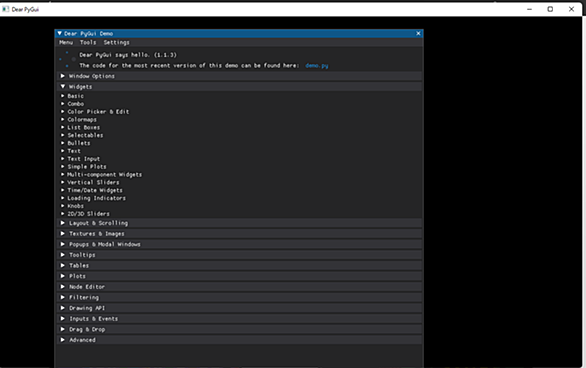The height and width of the screenshot is (368, 586).
Task: Click the Dear PyGui app icon in title bar
Action: [6, 9]
